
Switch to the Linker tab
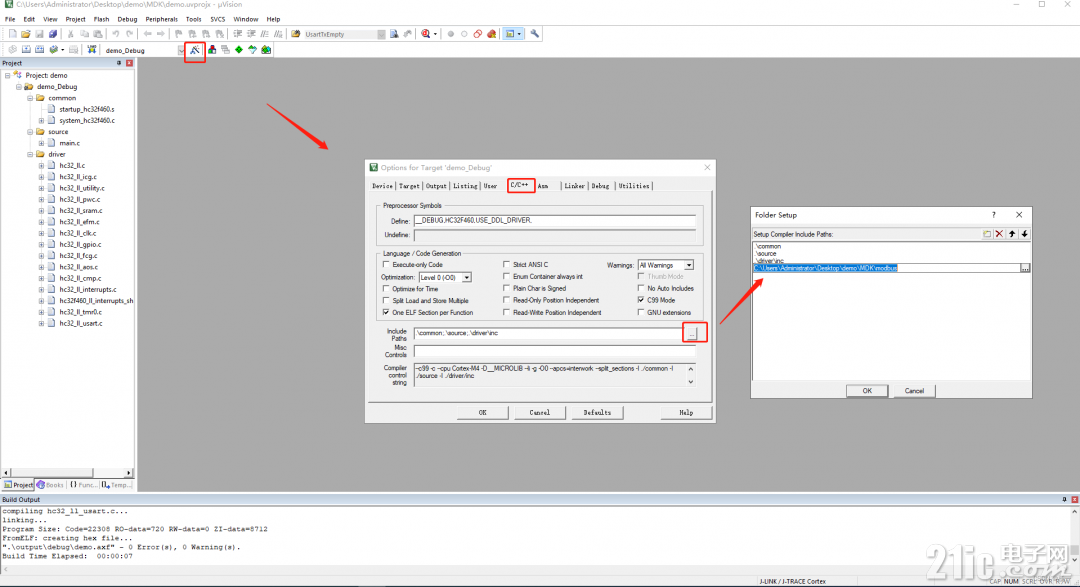point(574,186)
